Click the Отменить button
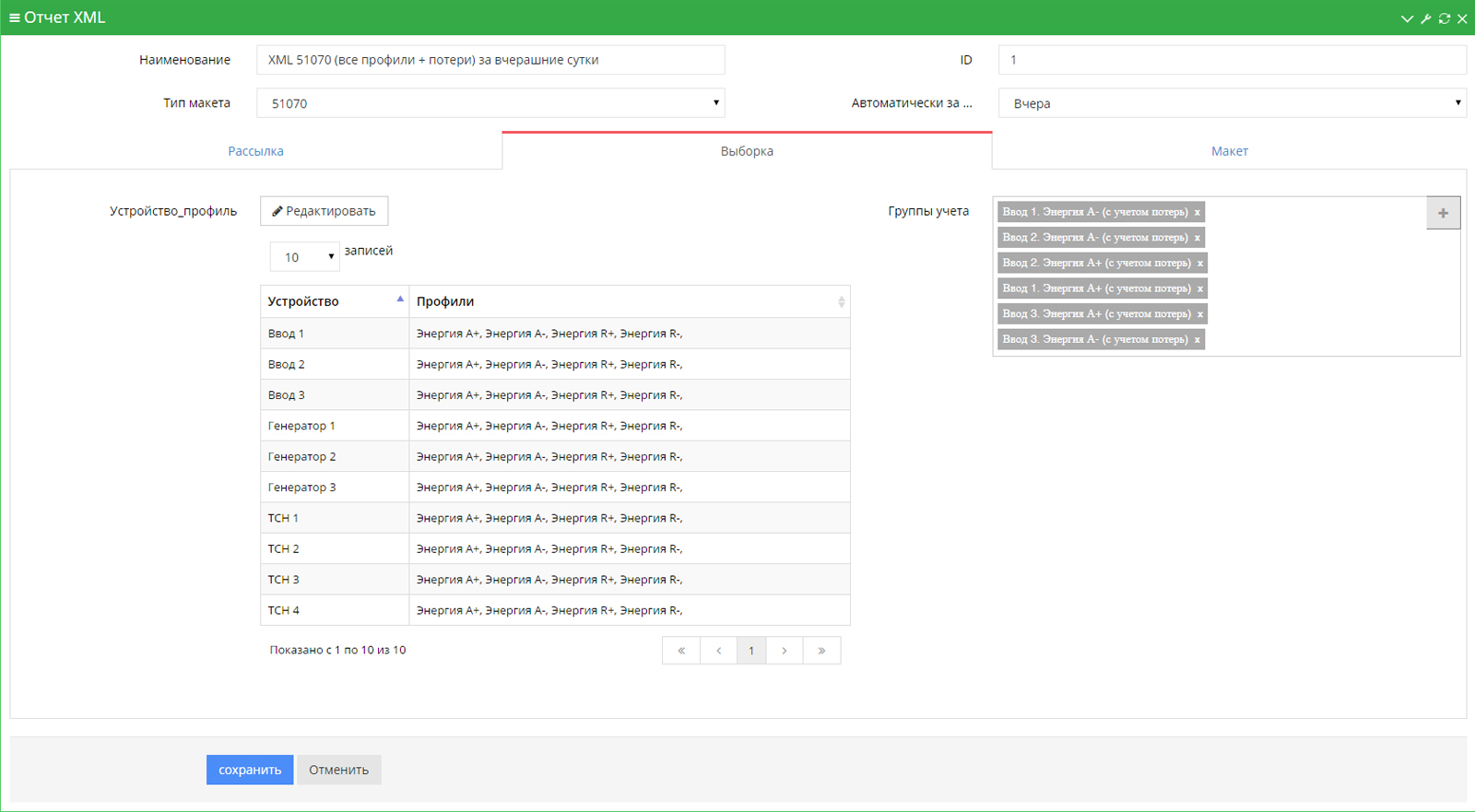Viewport: 1475px width, 812px height. (x=338, y=770)
